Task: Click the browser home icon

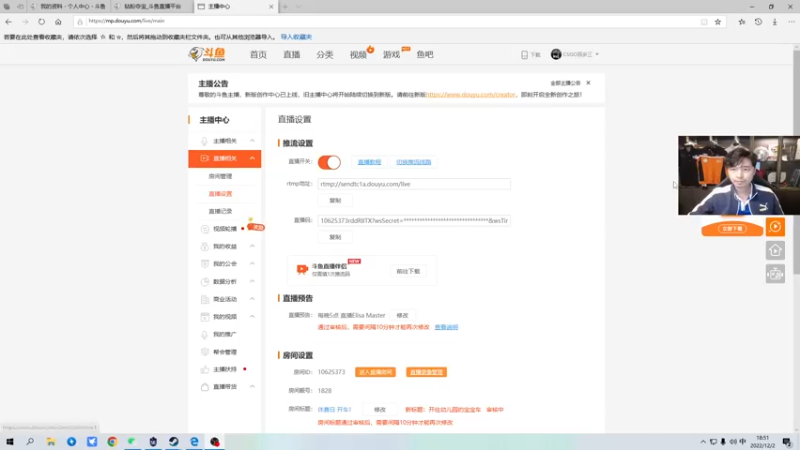Action: tap(58, 21)
